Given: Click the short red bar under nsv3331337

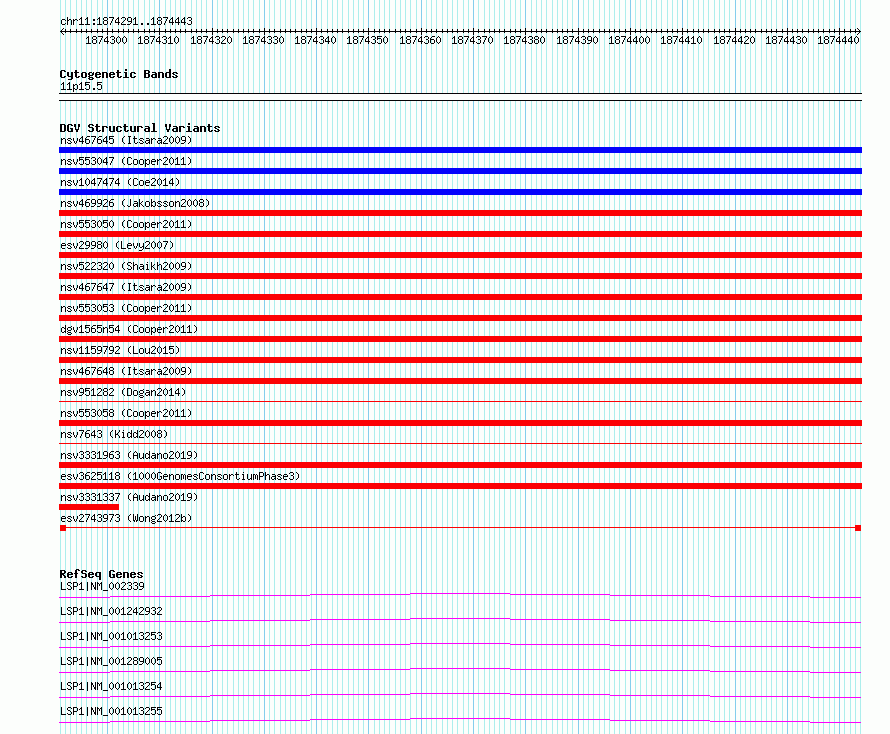Looking at the screenshot, I should [x=89, y=507].
